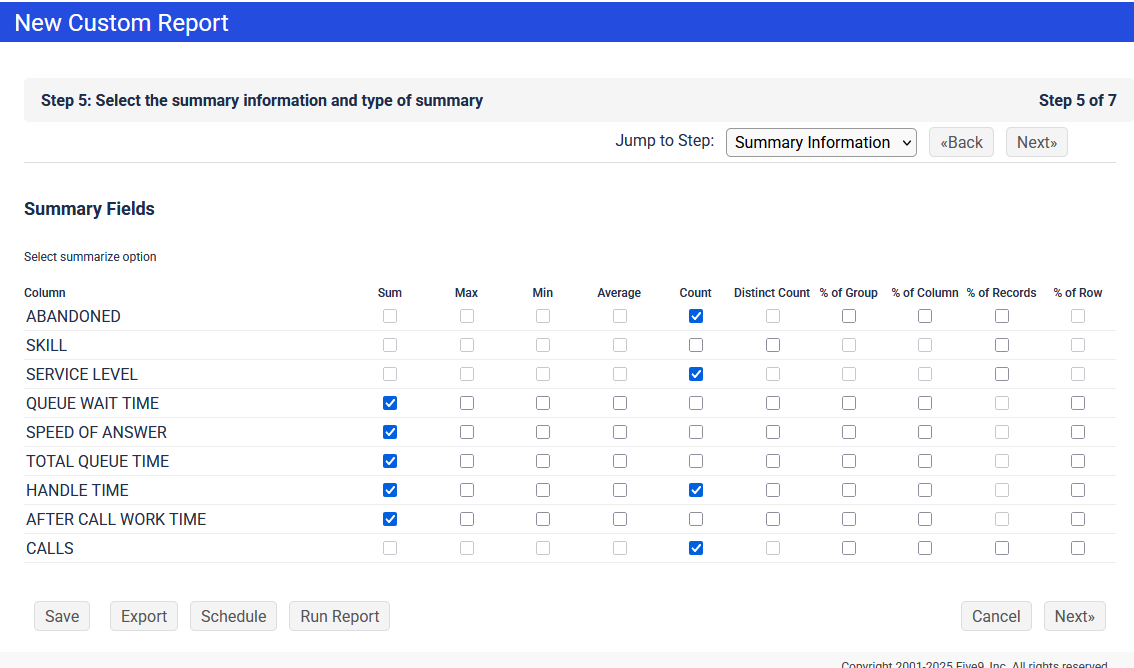Enable Max for SPEED OF ANSWER
1134x668 pixels.
point(466,432)
